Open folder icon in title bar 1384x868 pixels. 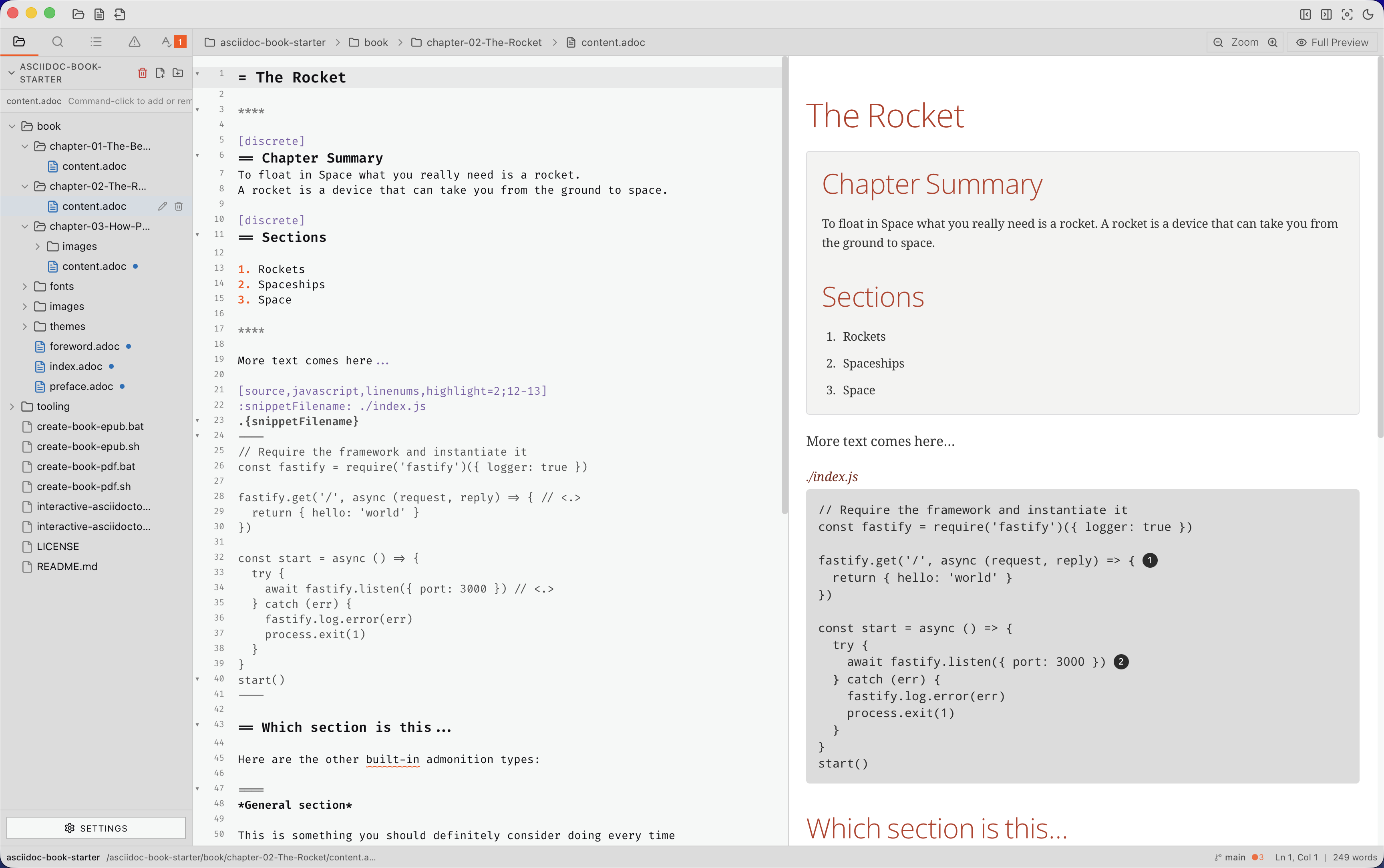(x=78, y=14)
